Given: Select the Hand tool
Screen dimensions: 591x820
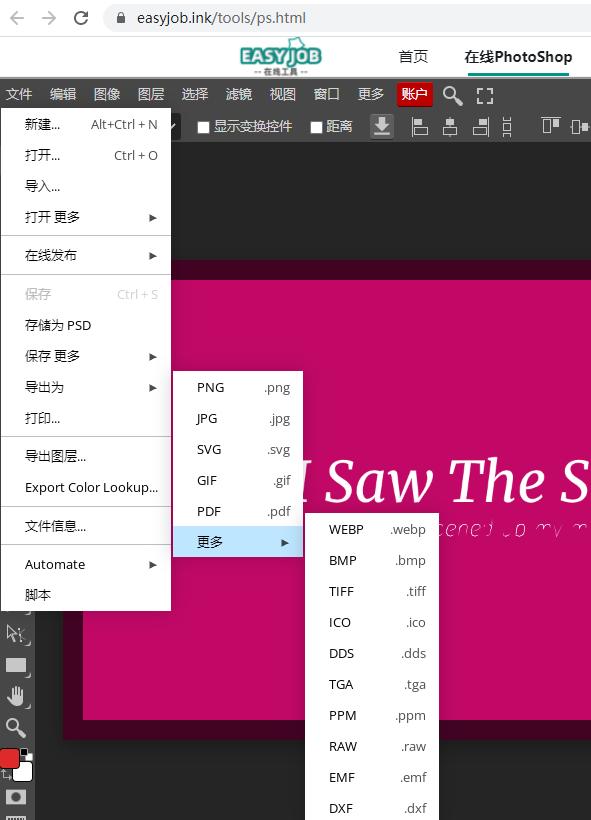Looking at the screenshot, I should pos(16,697).
